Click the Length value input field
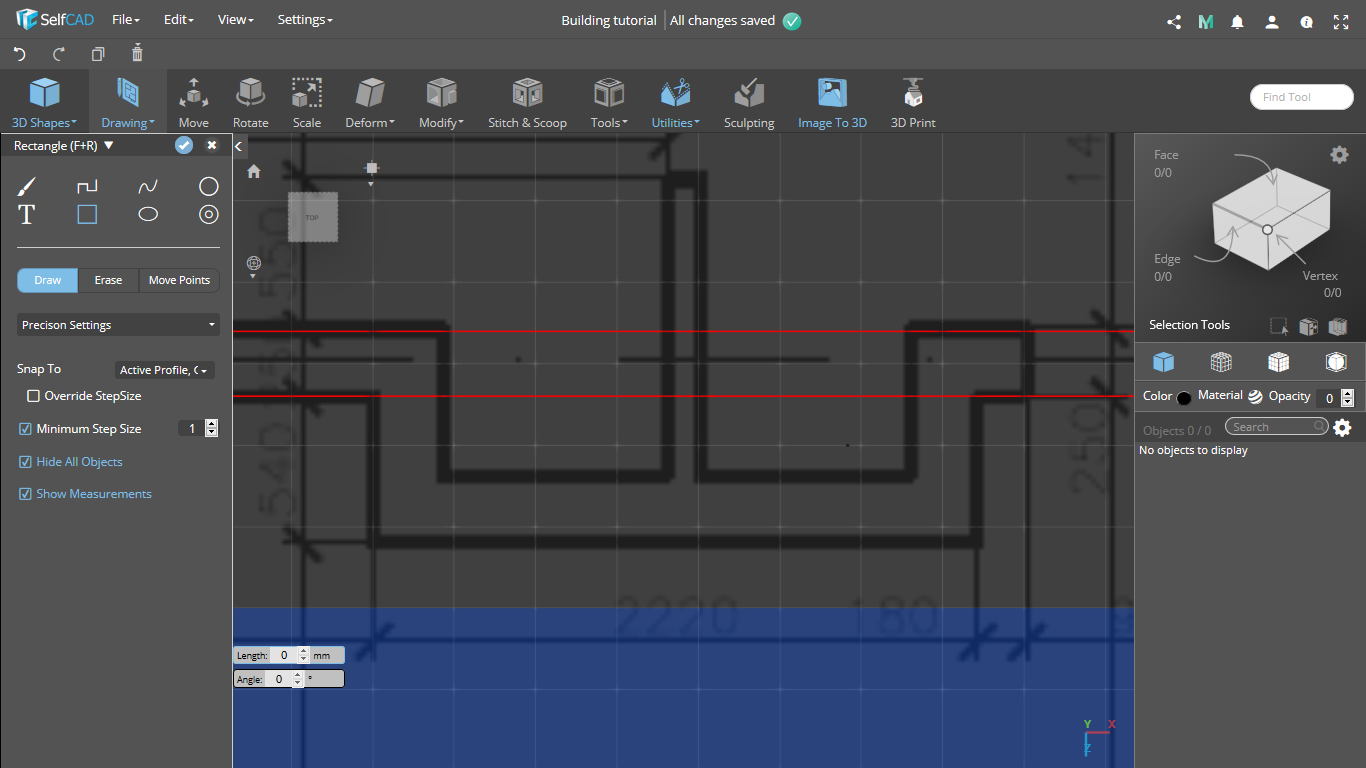This screenshot has height=768, width=1366. click(284, 655)
